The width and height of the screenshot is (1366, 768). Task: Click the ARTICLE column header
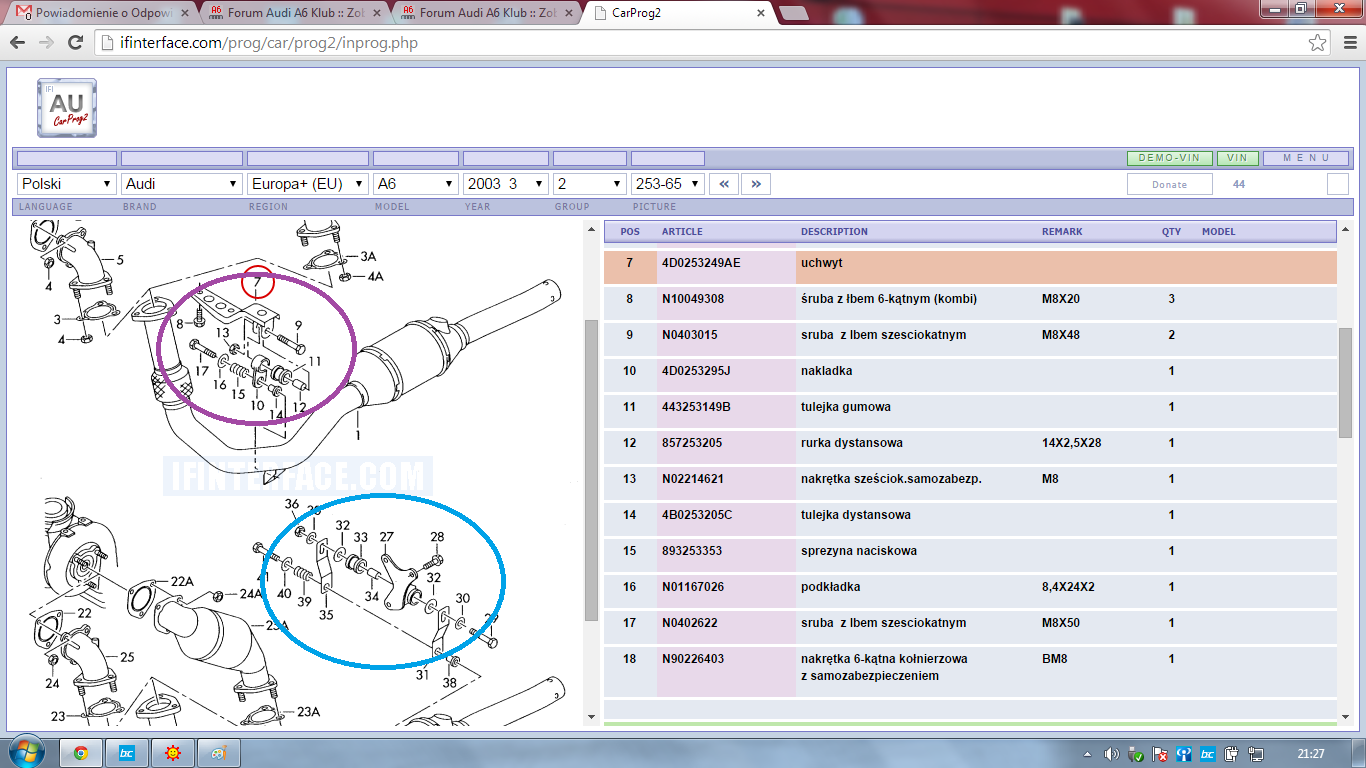coord(682,232)
